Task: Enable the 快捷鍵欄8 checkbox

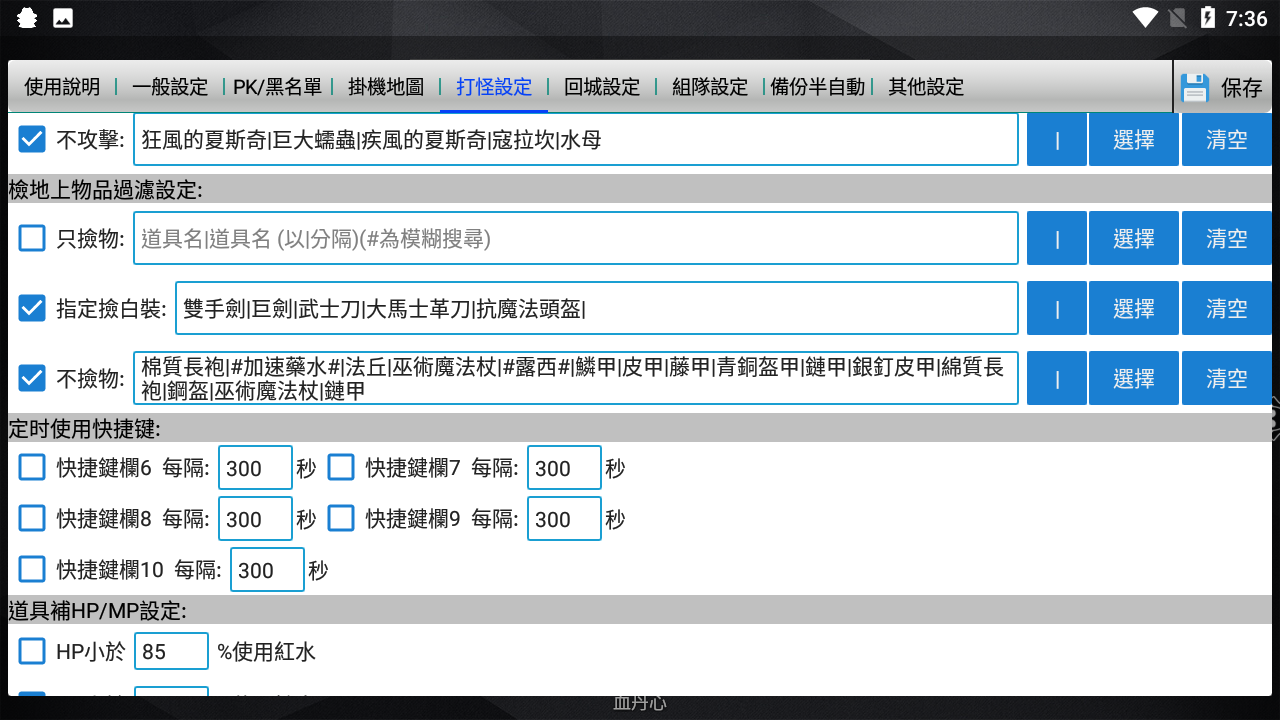Action: click(33, 518)
